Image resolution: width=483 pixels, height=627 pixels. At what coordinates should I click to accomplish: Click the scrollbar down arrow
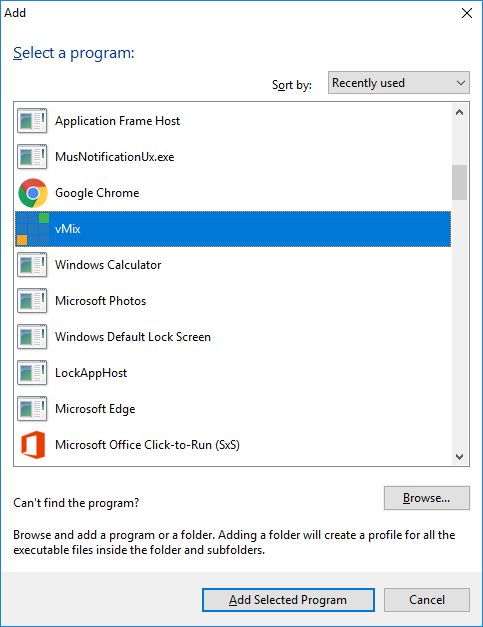click(459, 457)
